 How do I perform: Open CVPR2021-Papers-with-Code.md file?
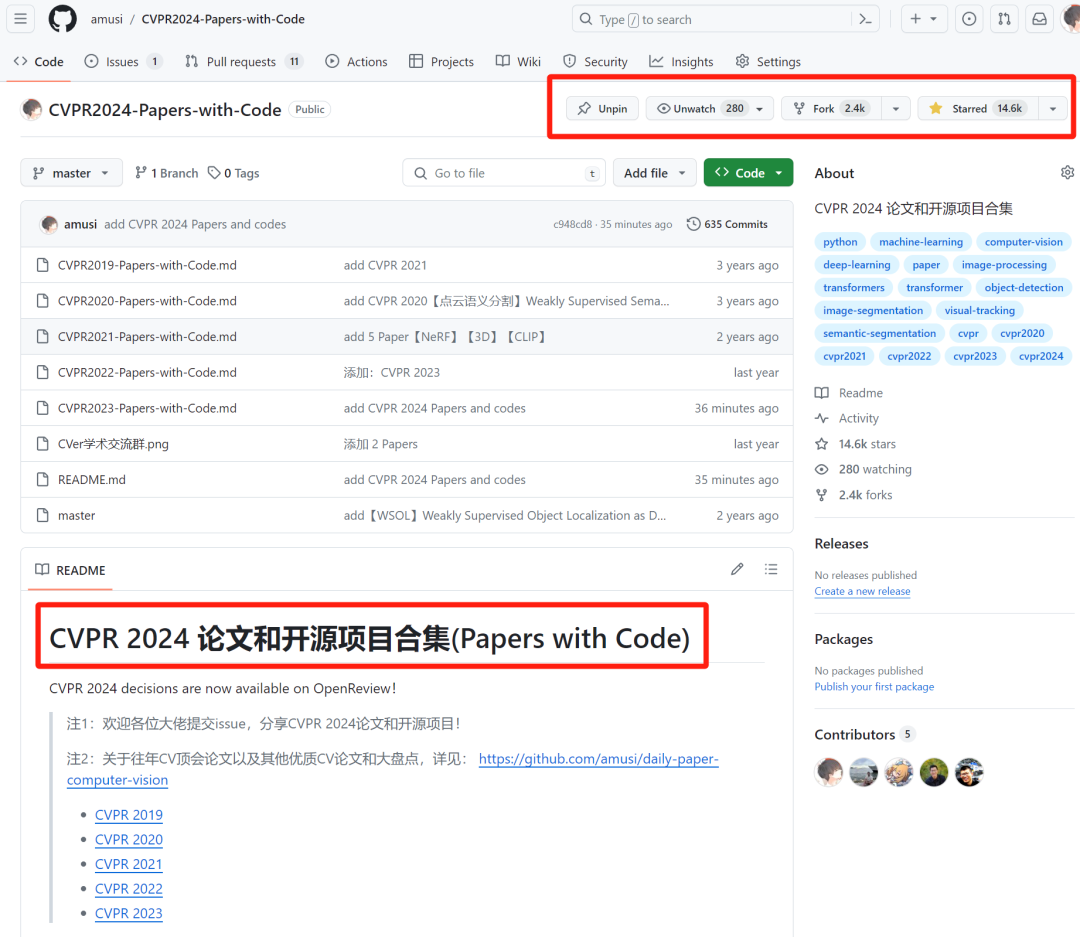(x=147, y=336)
